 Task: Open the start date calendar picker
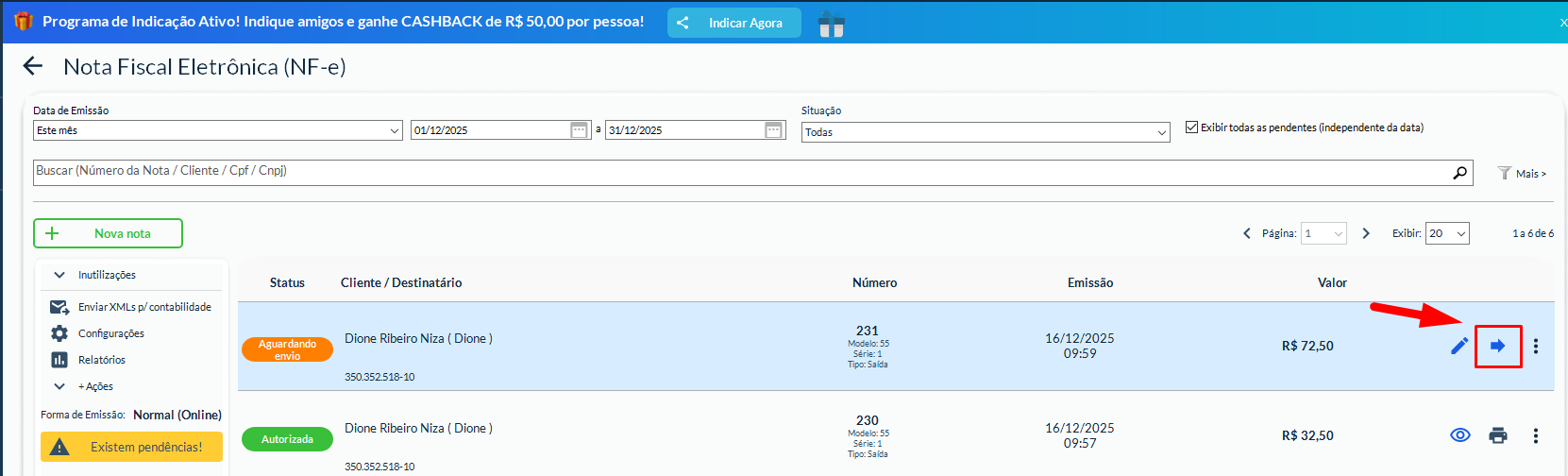coord(580,130)
